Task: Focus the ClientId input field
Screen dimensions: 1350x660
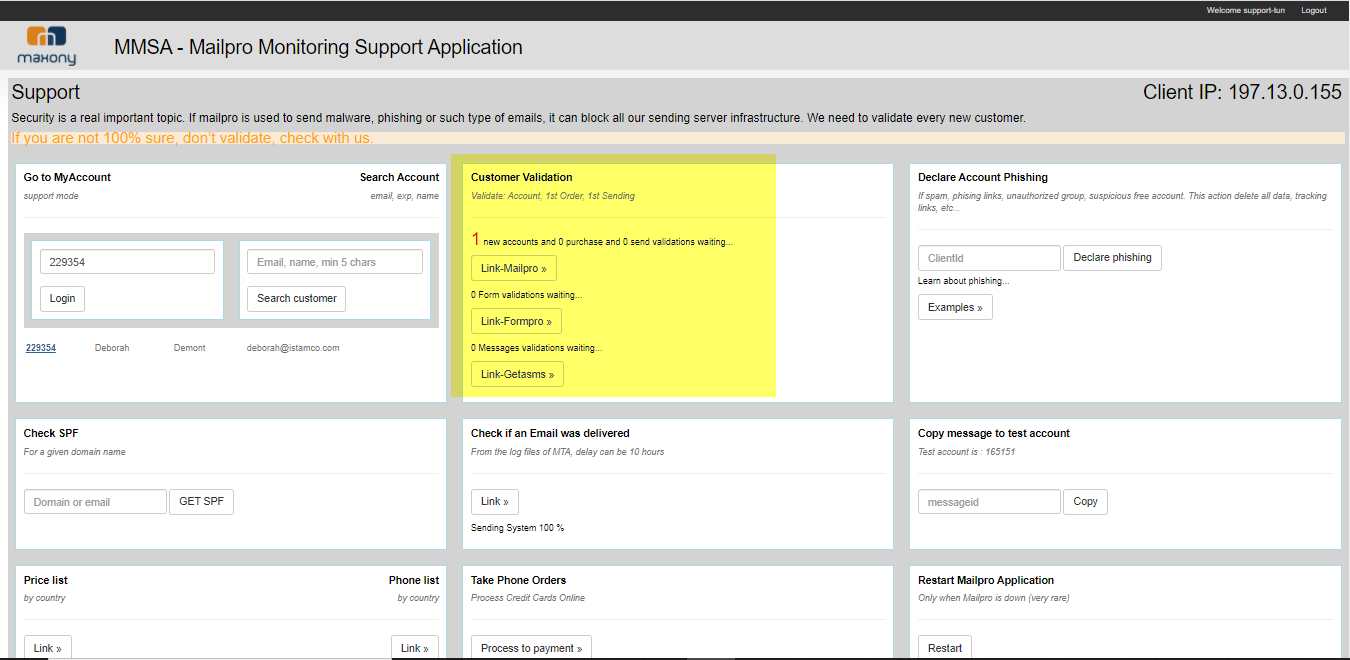Action: coord(989,258)
